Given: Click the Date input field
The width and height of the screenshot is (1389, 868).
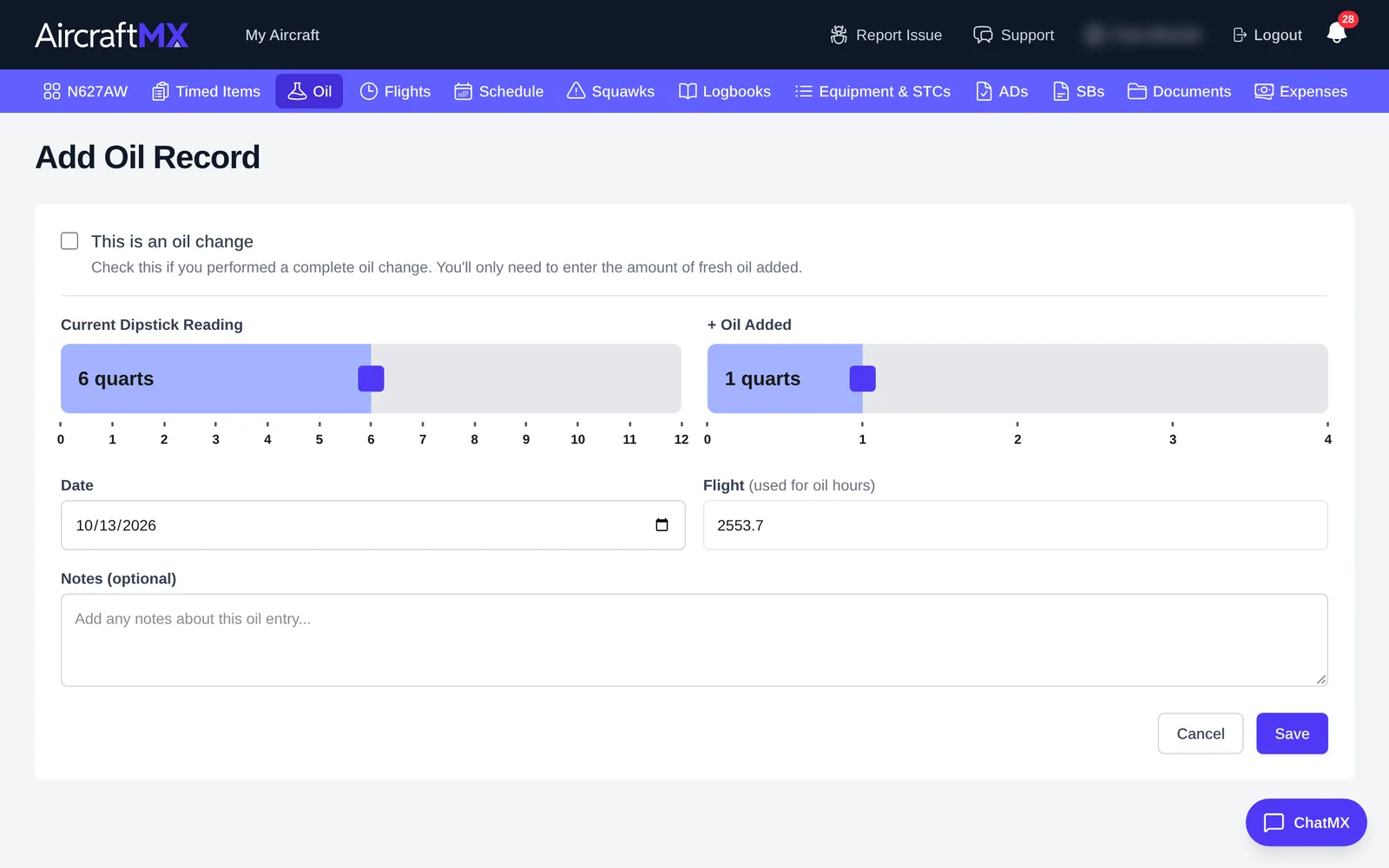Looking at the screenshot, I should click(373, 525).
